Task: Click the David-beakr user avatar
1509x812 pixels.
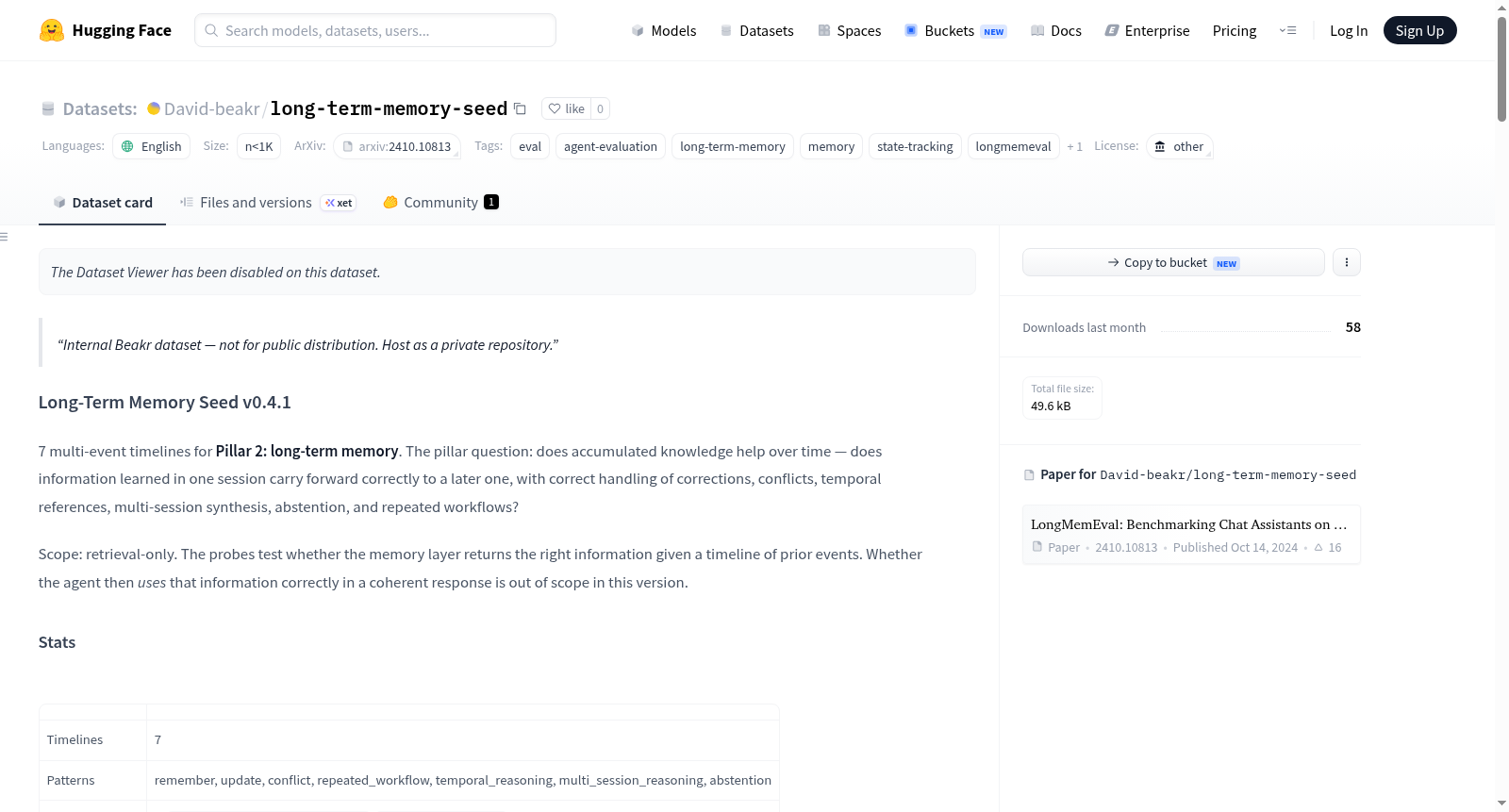Action: tap(154, 108)
